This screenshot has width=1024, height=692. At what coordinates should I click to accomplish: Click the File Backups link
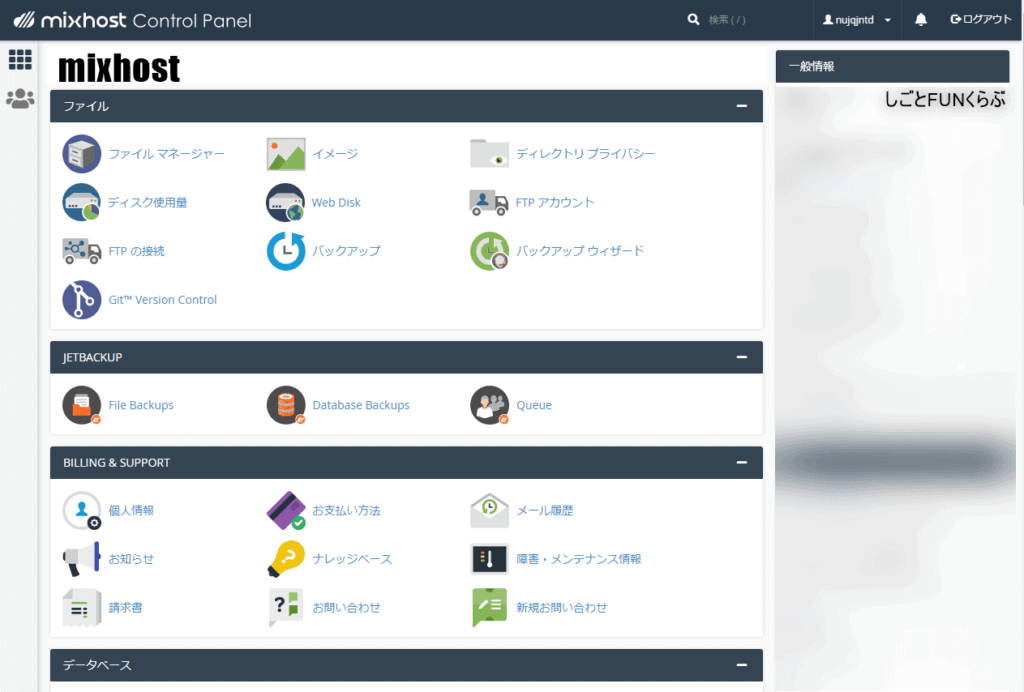[141, 405]
